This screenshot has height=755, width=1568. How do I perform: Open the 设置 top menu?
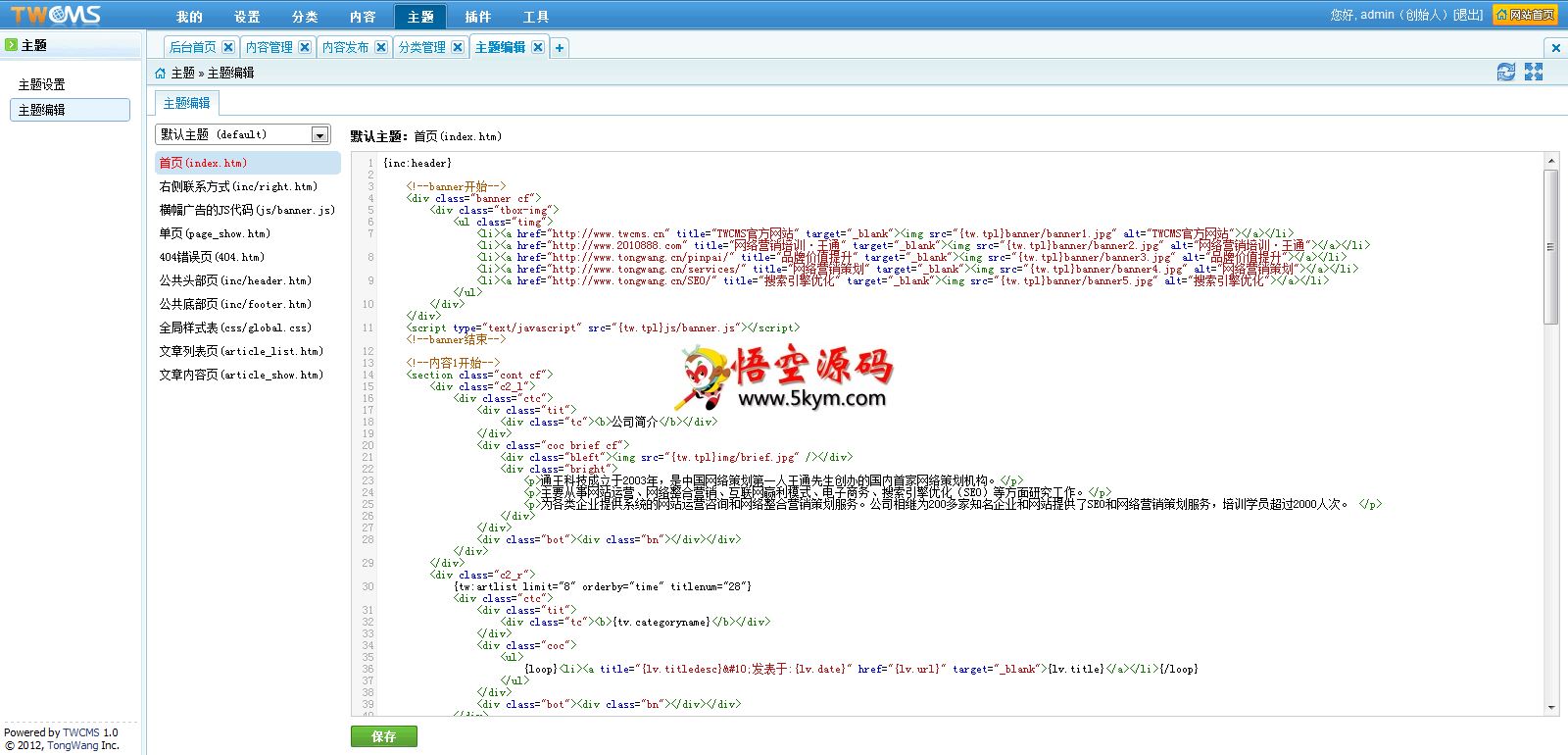click(247, 17)
